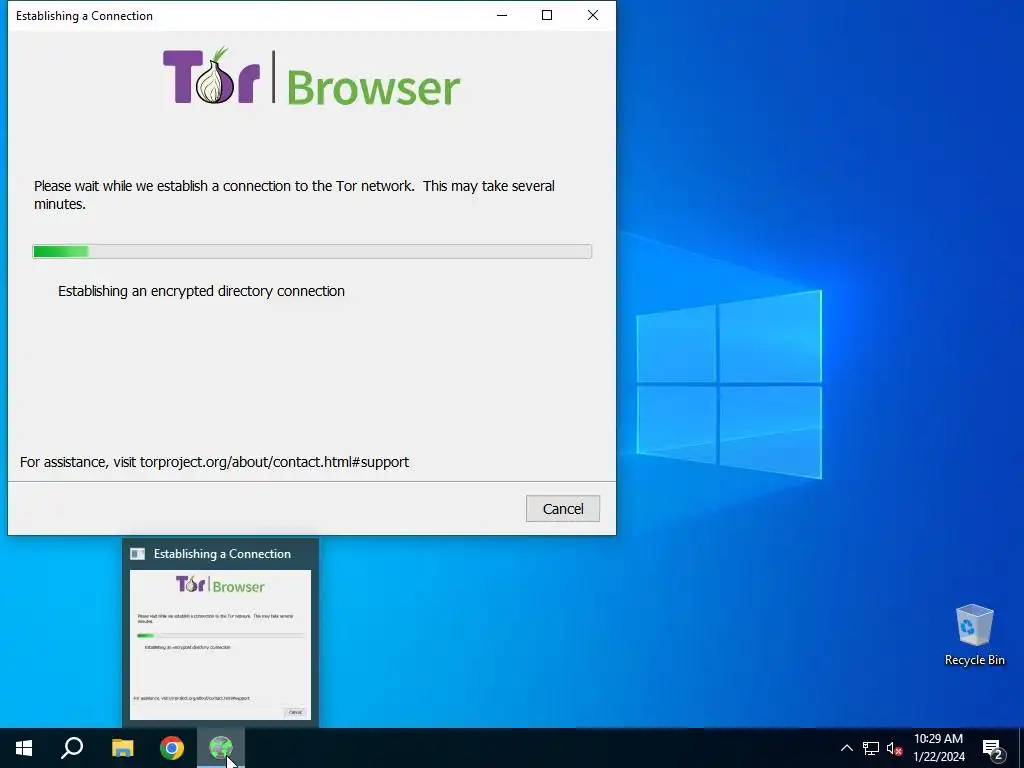Open the notification center icon
This screenshot has height=768, width=1024.
[993, 748]
